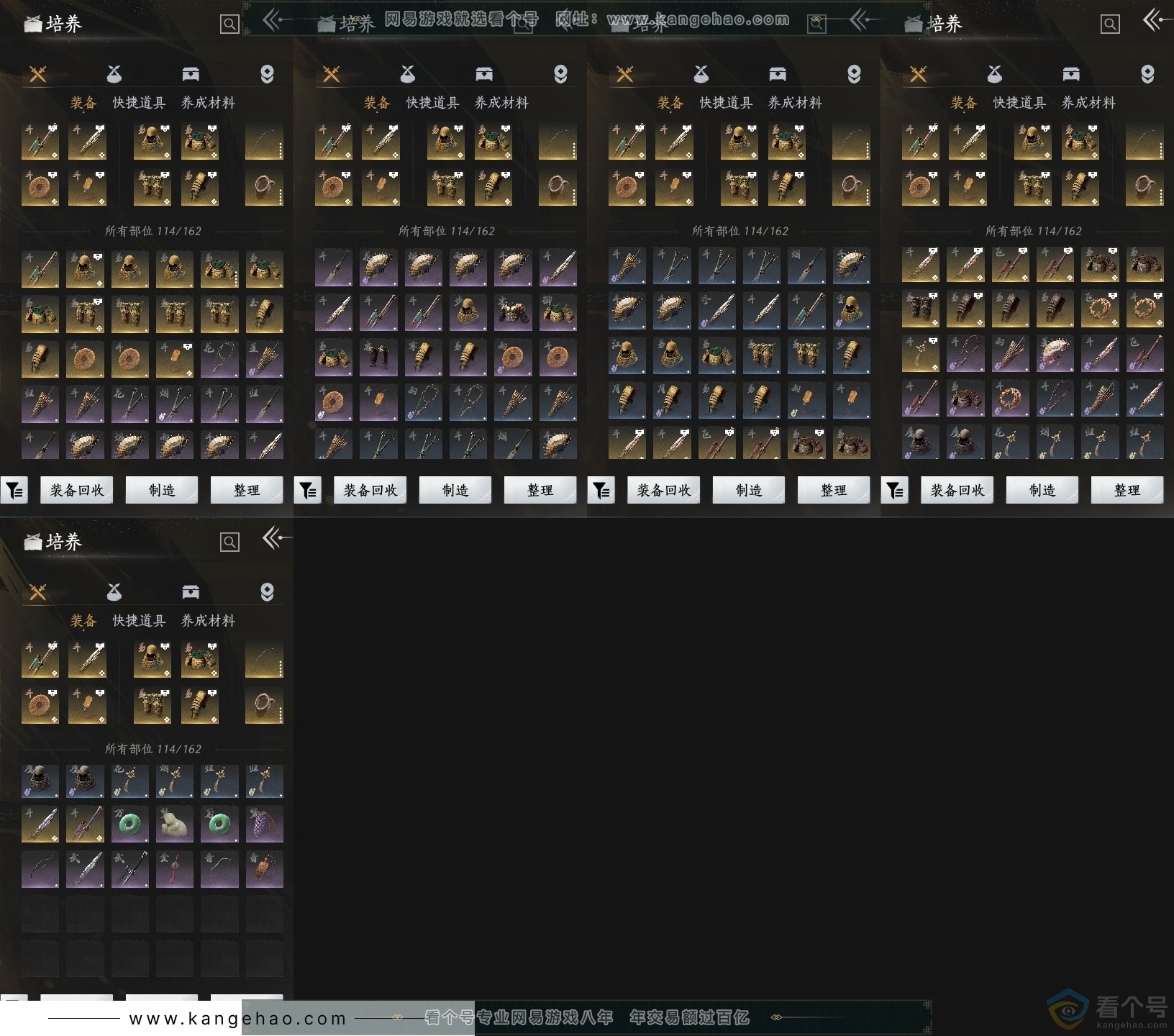1174x1036 pixels.
Task: Select the purple grape pouch item
Action: click(x=264, y=824)
